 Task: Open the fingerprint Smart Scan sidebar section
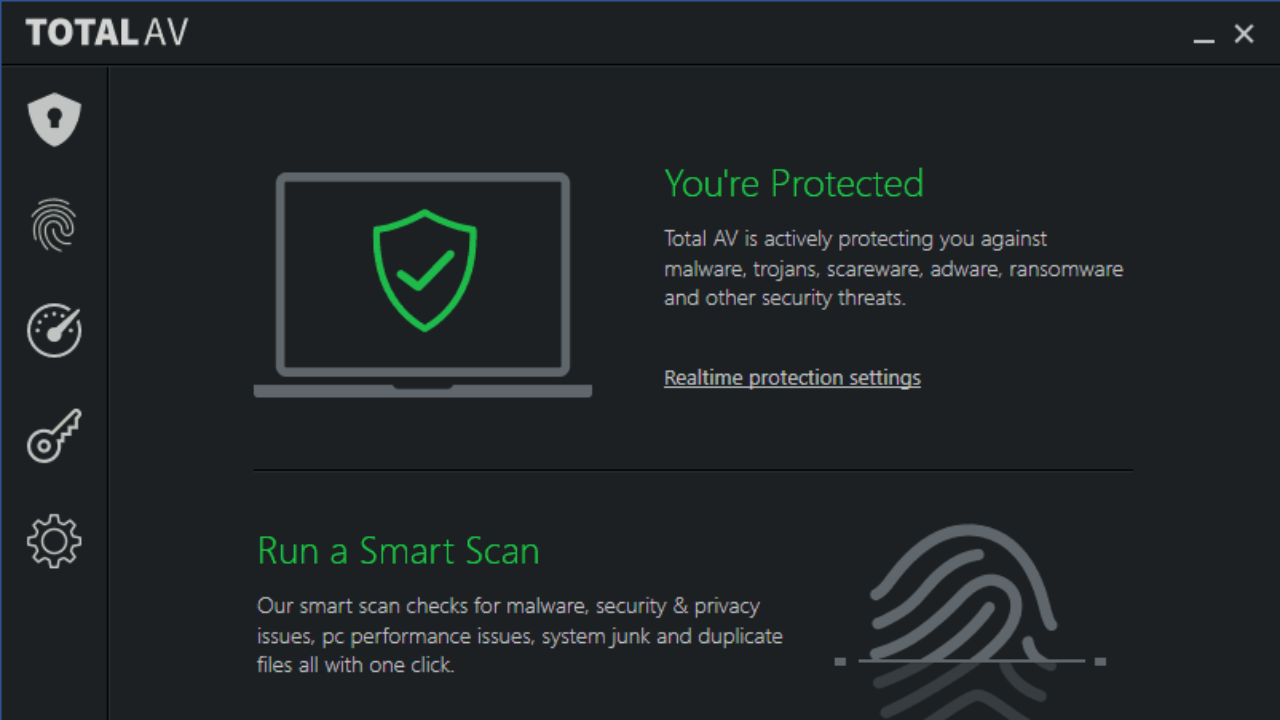click(54, 224)
